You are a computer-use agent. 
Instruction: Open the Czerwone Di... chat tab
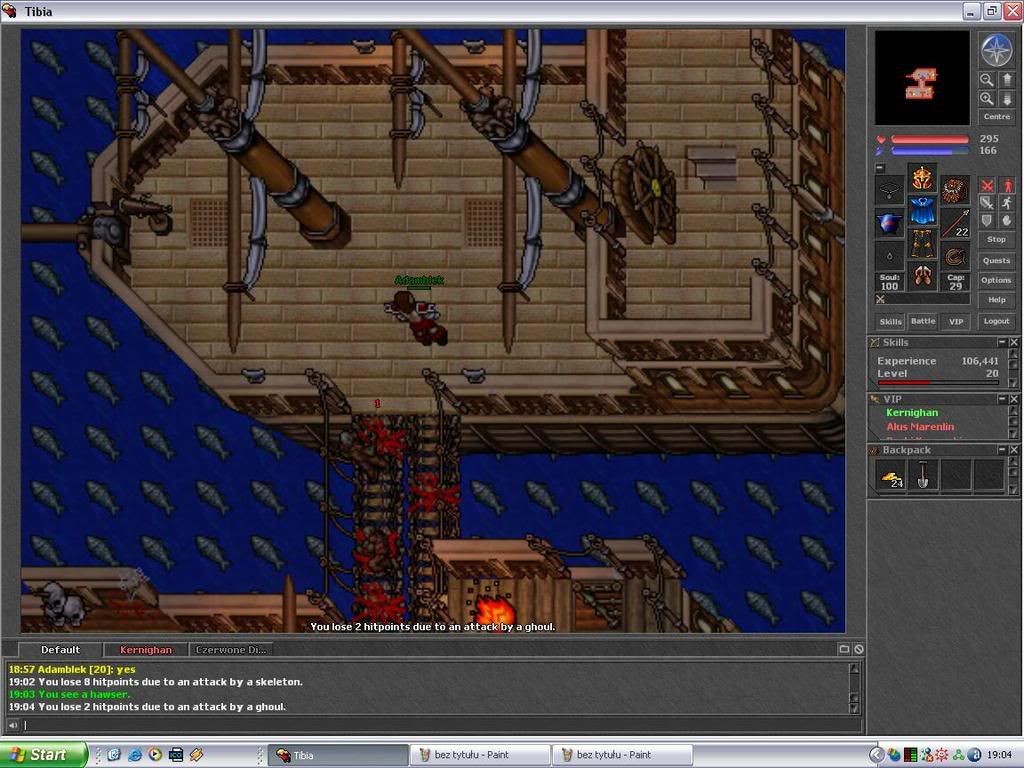click(231, 650)
